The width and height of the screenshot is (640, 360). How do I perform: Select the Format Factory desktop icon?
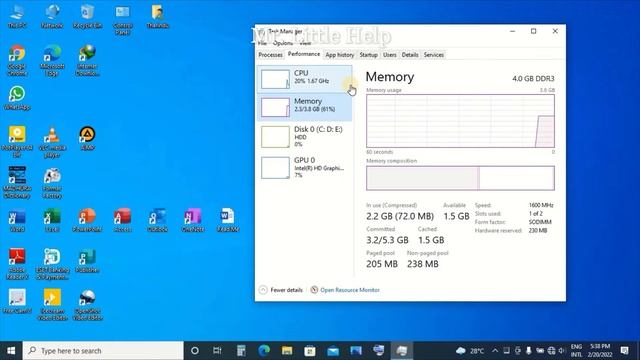pyautogui.click(x=52, y=183)
